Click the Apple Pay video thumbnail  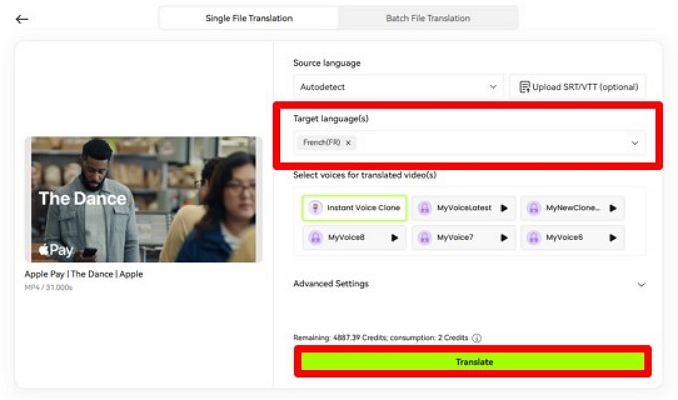point(144,199)
